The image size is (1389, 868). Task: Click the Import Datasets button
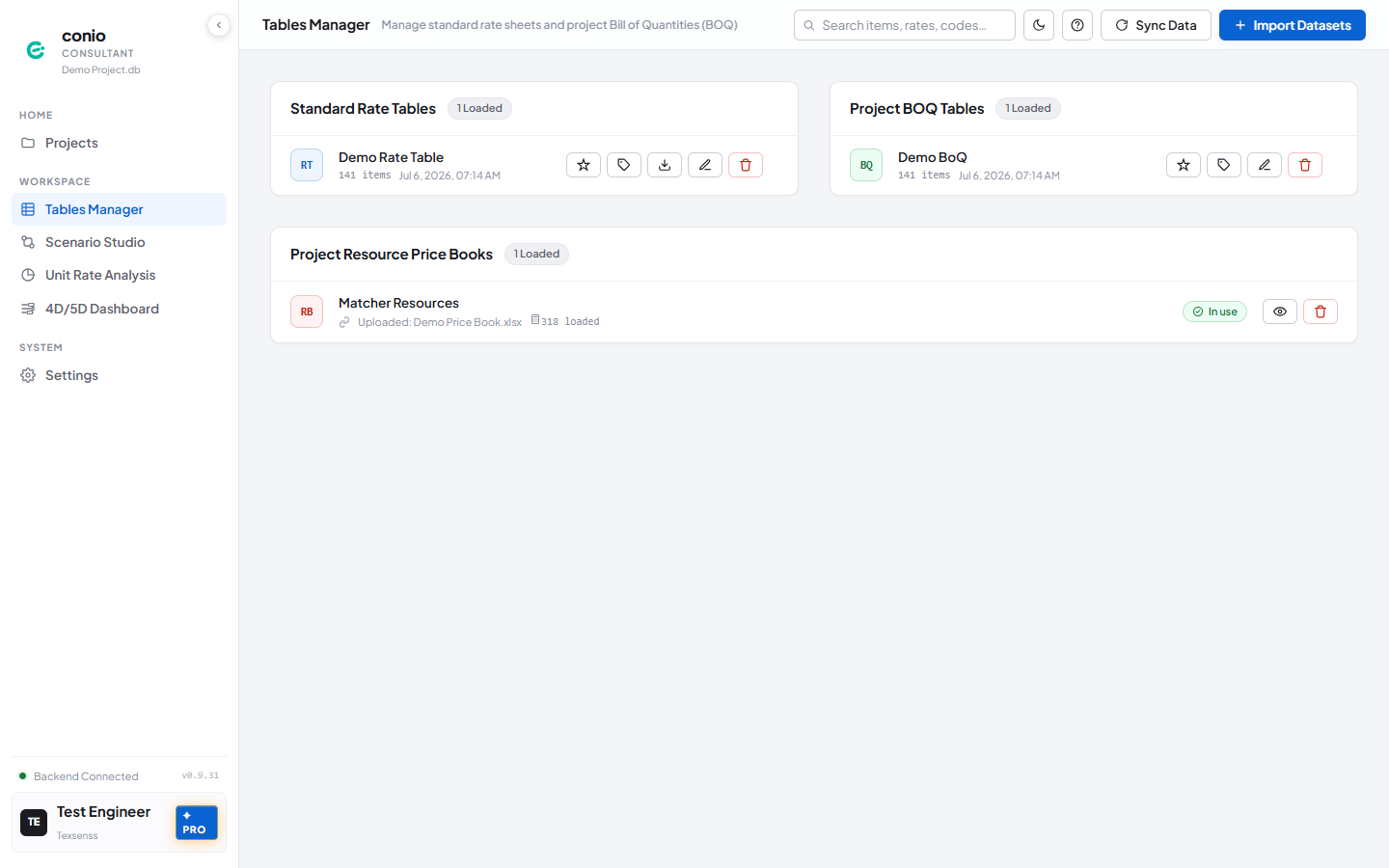[1293, 25]
